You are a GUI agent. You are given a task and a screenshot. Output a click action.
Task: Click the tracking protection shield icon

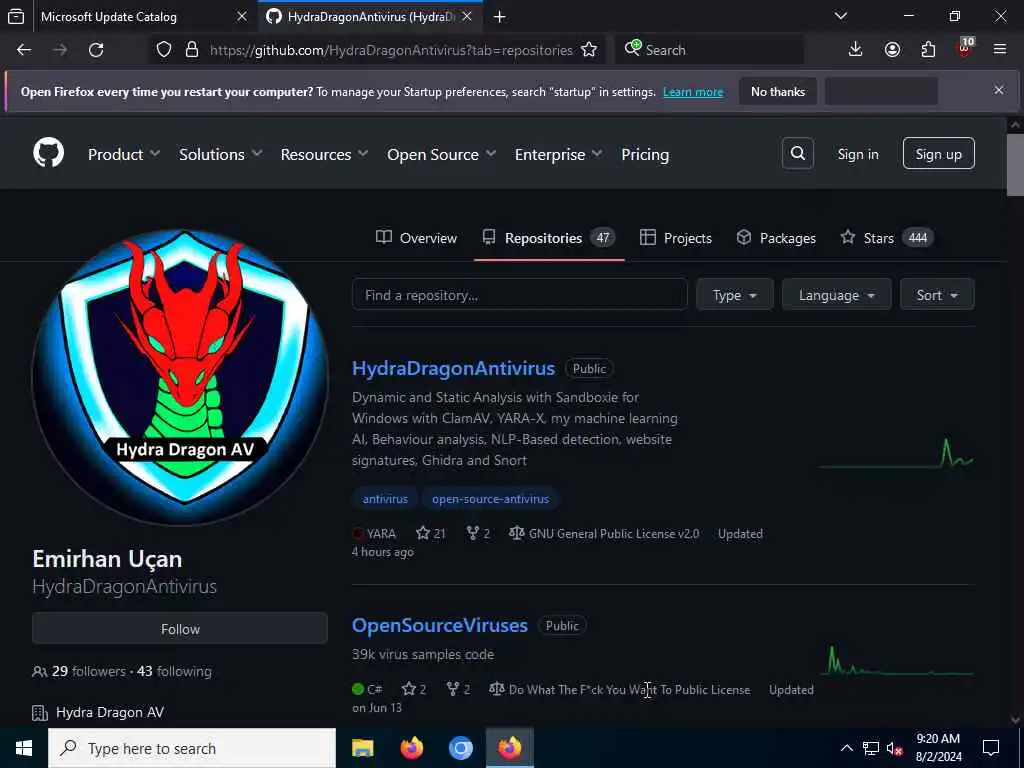click(x=164, y=50)
